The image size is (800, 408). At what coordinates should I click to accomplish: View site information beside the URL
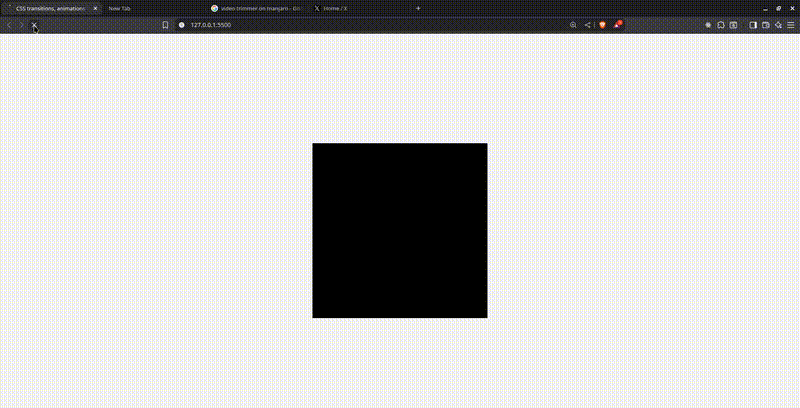click(181, 24)
